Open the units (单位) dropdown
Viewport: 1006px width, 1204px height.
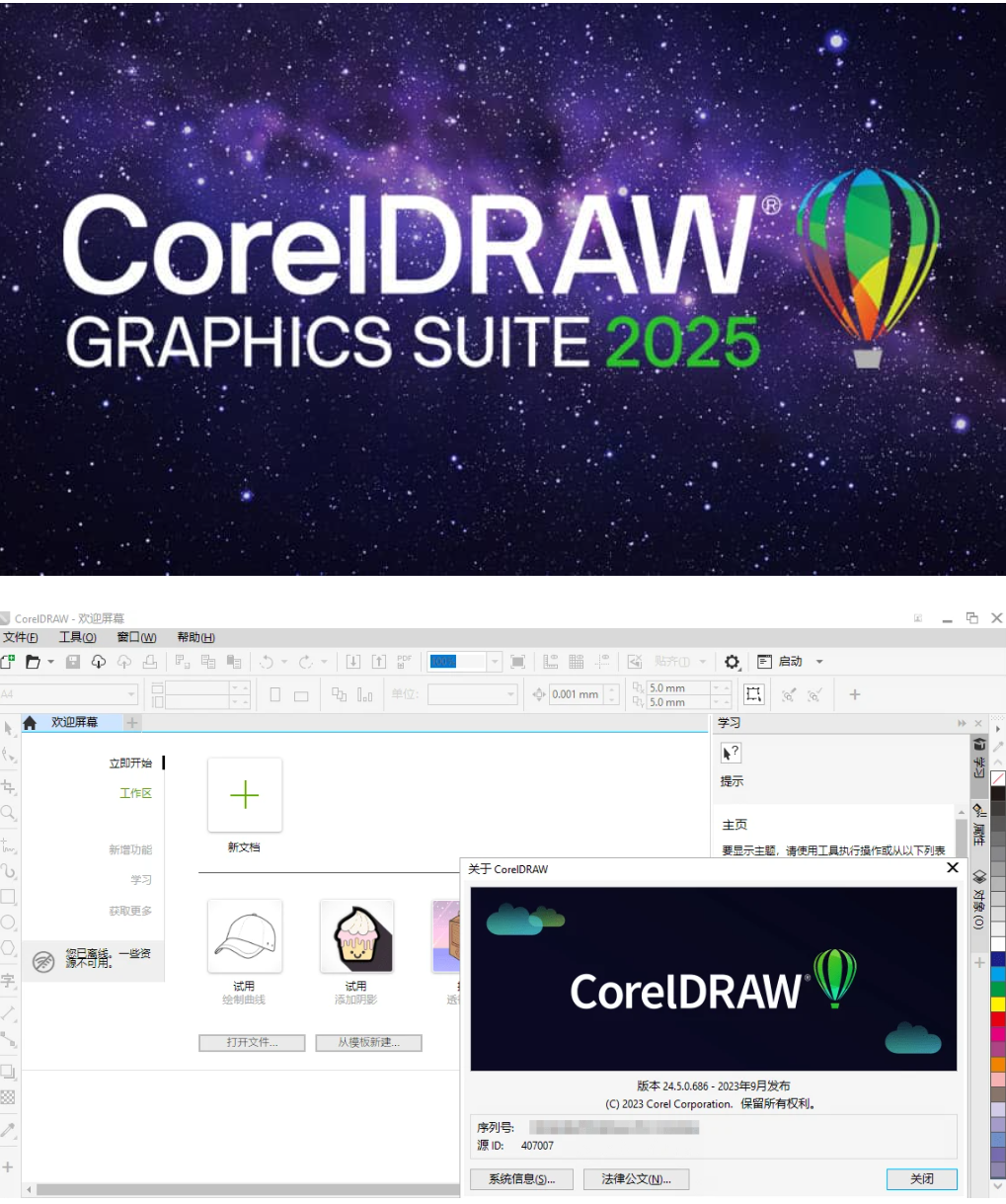(x=510, y=694)
